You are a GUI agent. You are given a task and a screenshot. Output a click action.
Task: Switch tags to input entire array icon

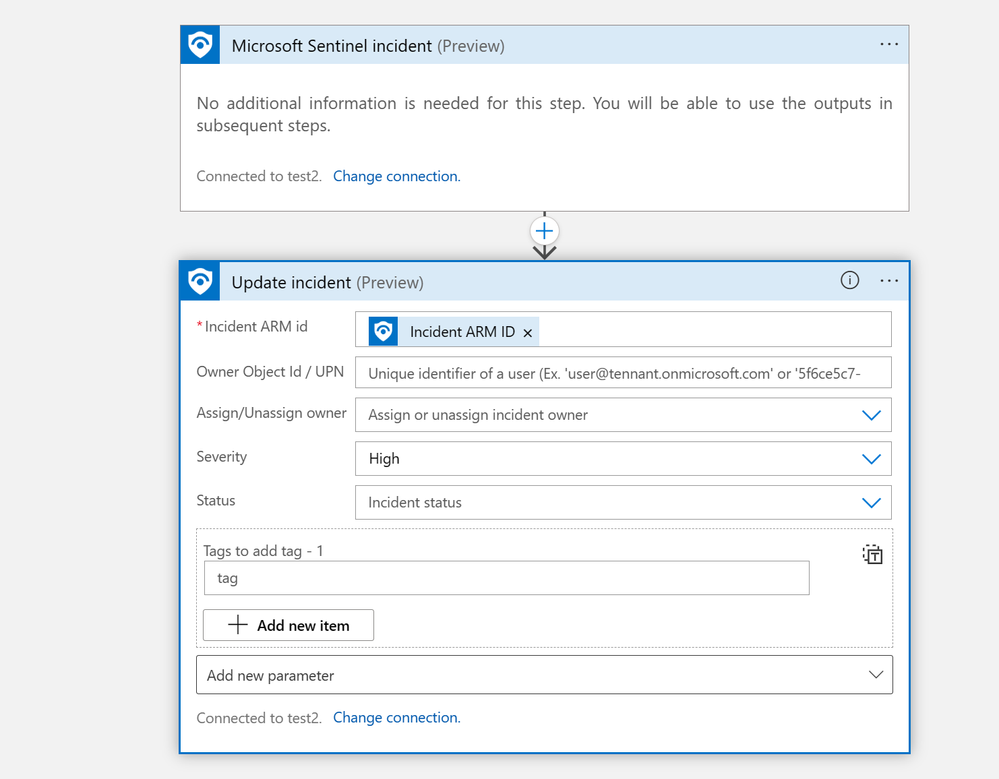click(x=872, y=554)
